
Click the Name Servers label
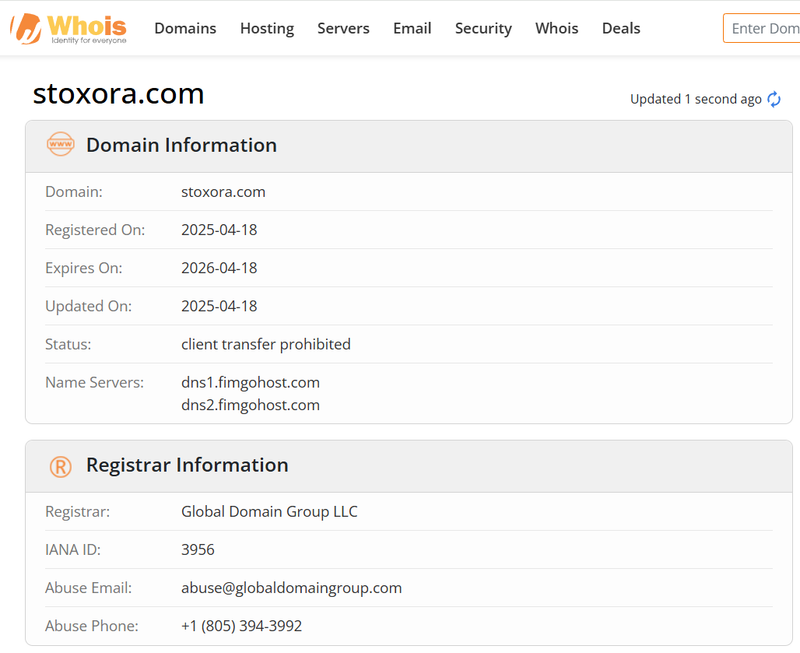pyautogui.click(x=94, y=383)
